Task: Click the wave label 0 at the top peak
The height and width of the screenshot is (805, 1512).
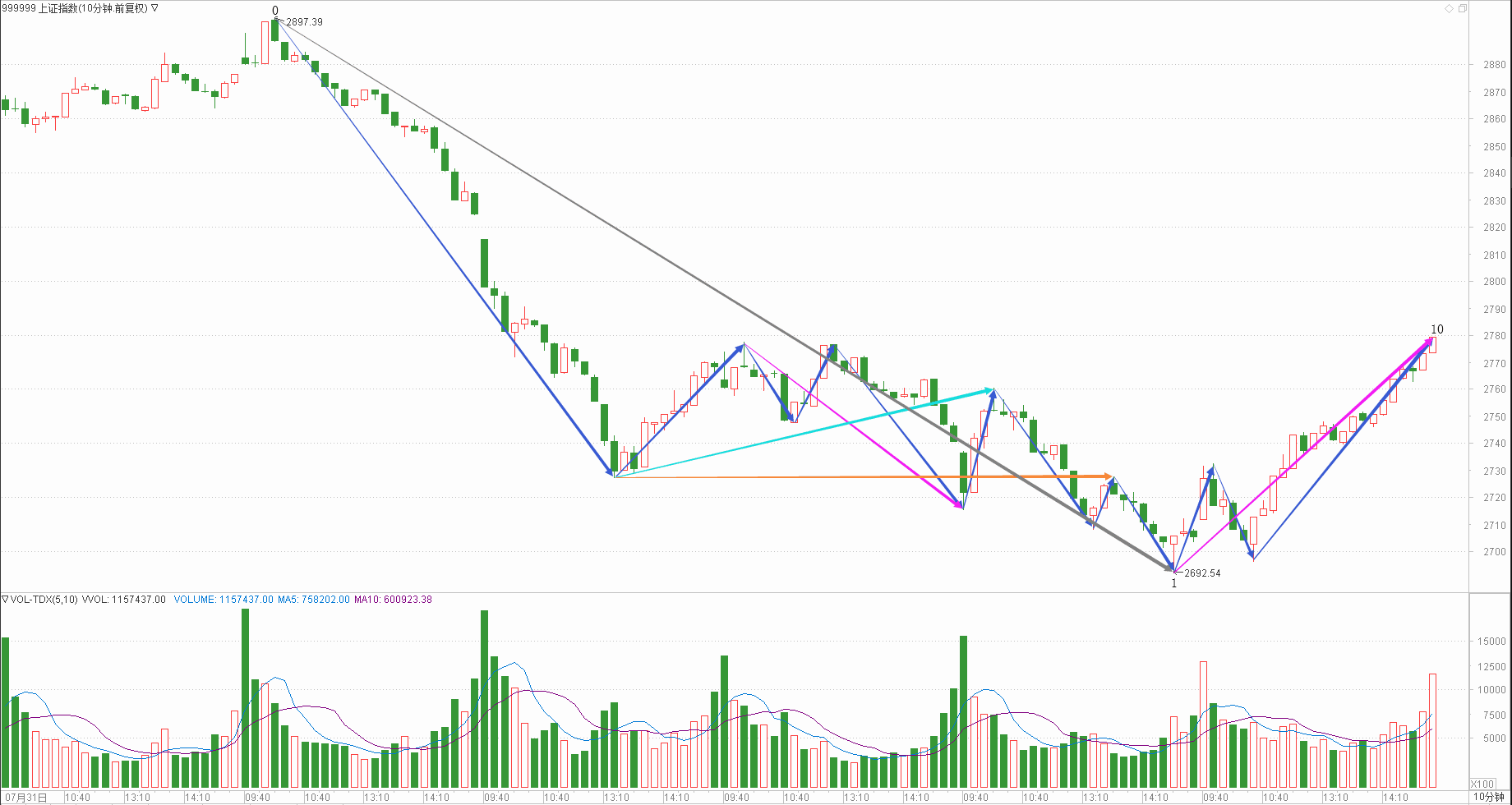Action: [275, 11]
